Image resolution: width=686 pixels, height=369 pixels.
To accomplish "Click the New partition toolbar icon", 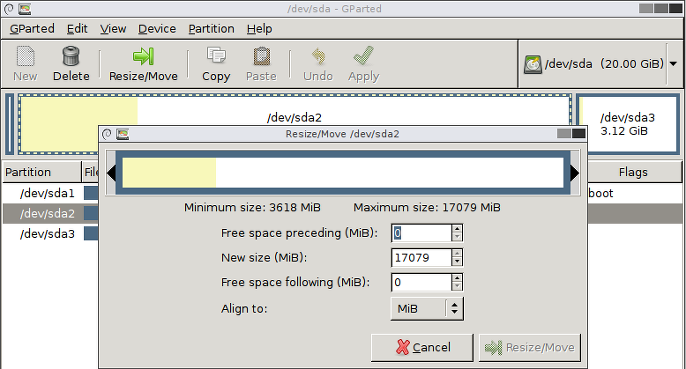I will pyautogui.click(x=25, y=56).
